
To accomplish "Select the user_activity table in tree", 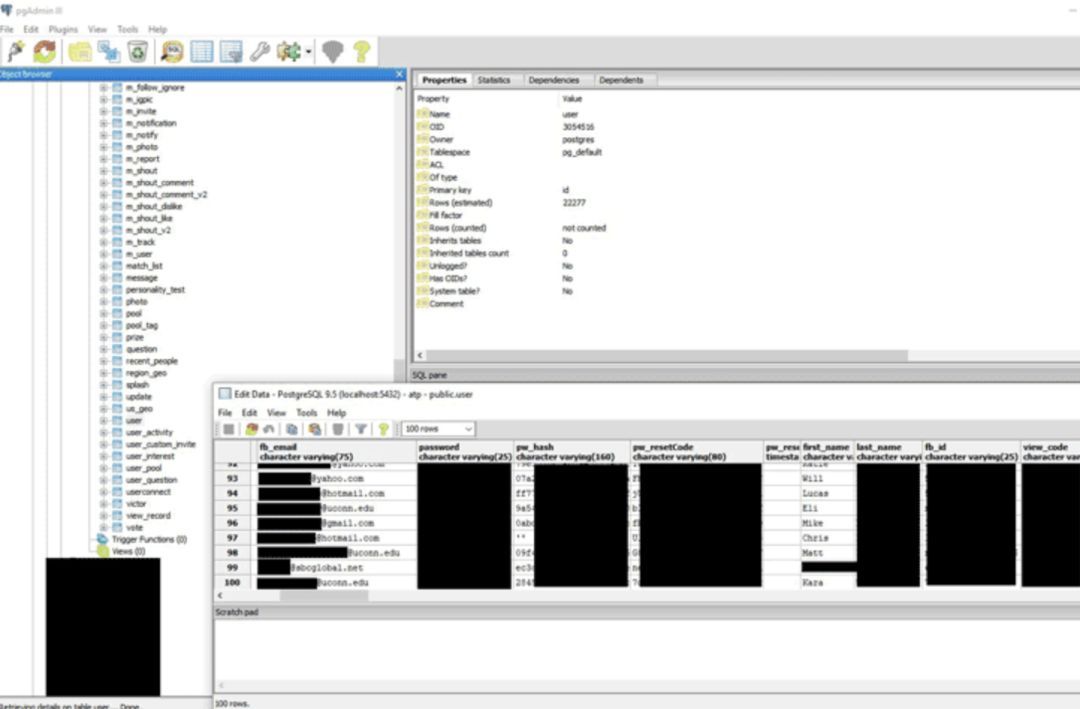I will coord(149,432).
